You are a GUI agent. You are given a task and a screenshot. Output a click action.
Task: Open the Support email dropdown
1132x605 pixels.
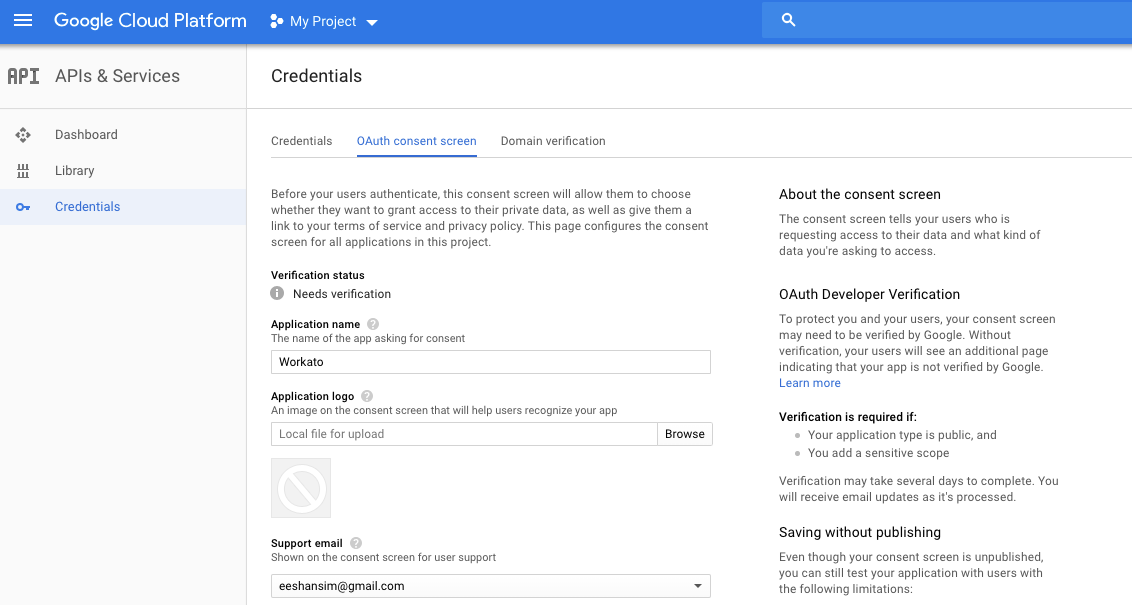(698, 585)
